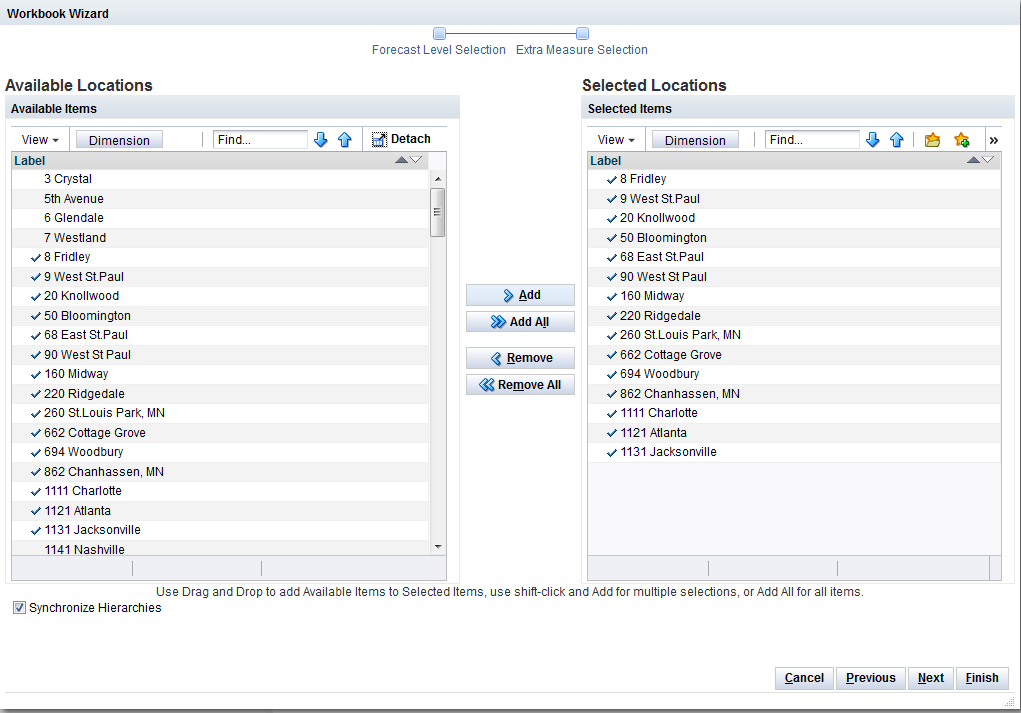Click Find previous up arrow in Available Items

click(x=344, y=139)
